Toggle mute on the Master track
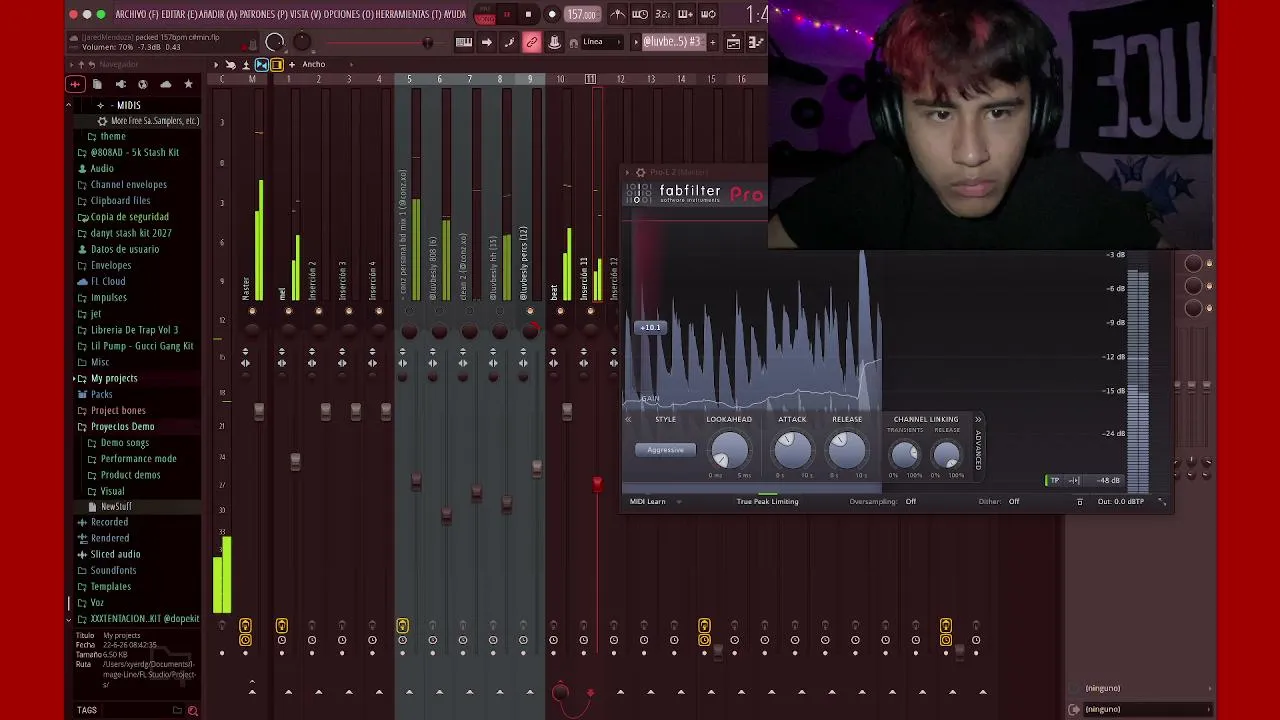The height and width of the screenshot is (720, 1280). (x=252, y=311)
